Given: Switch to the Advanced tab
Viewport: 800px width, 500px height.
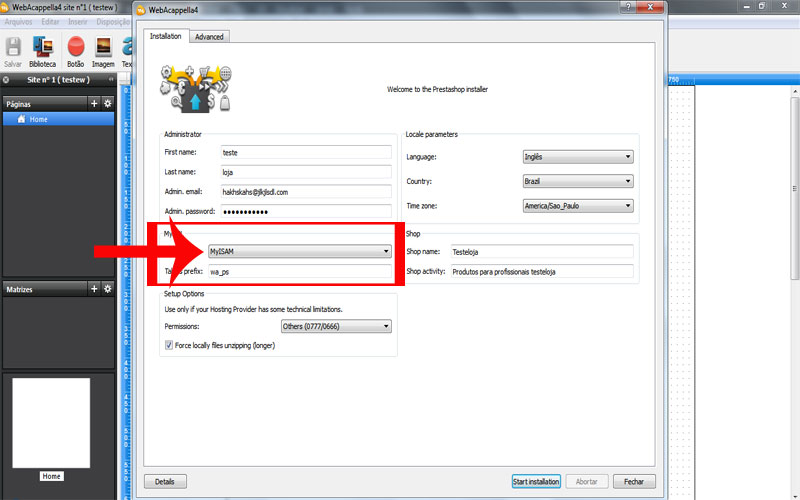Looking at the screenshot, I should pyautogui.click(x=209, y=37).
